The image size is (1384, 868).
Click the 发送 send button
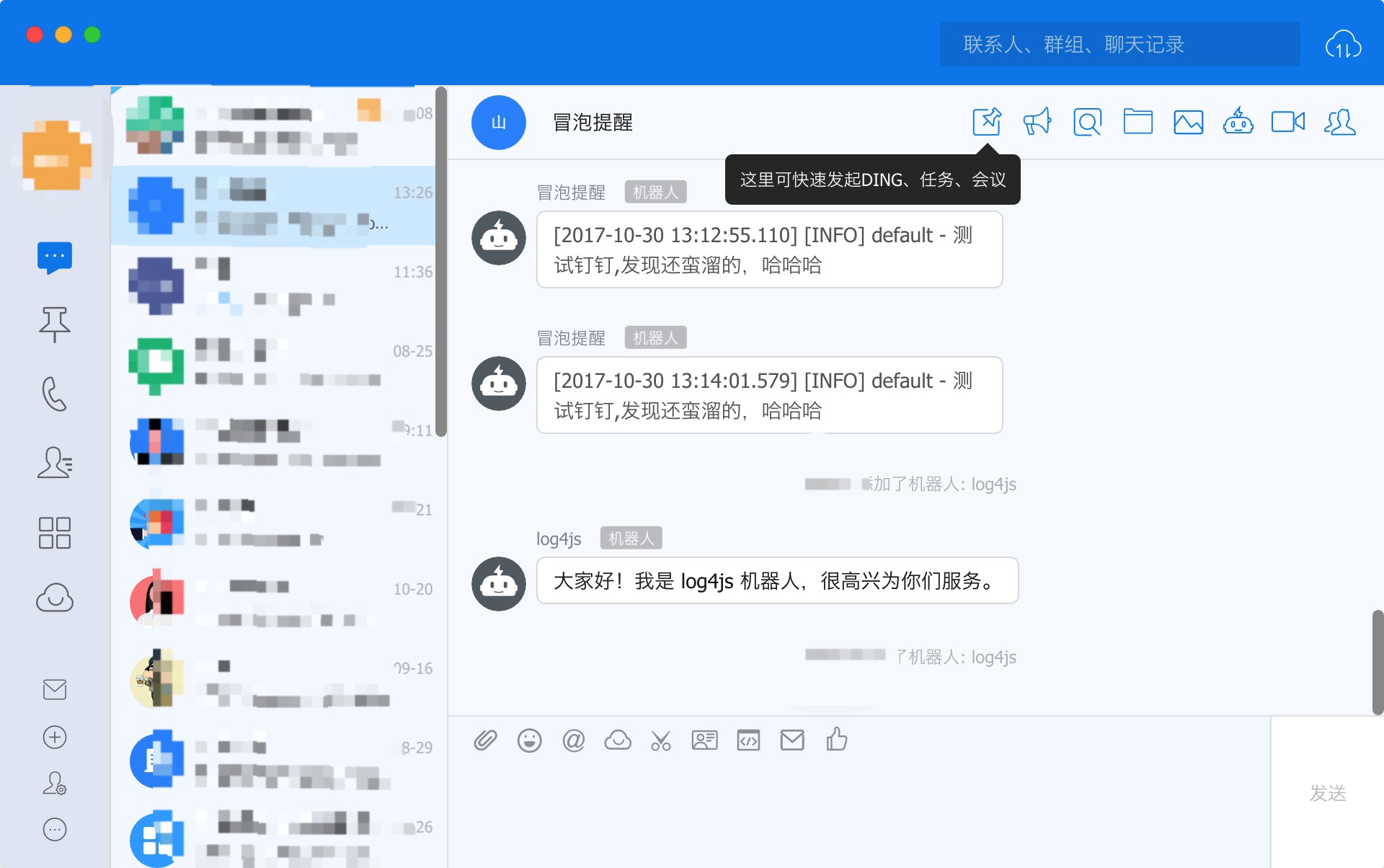point(1327,793)
